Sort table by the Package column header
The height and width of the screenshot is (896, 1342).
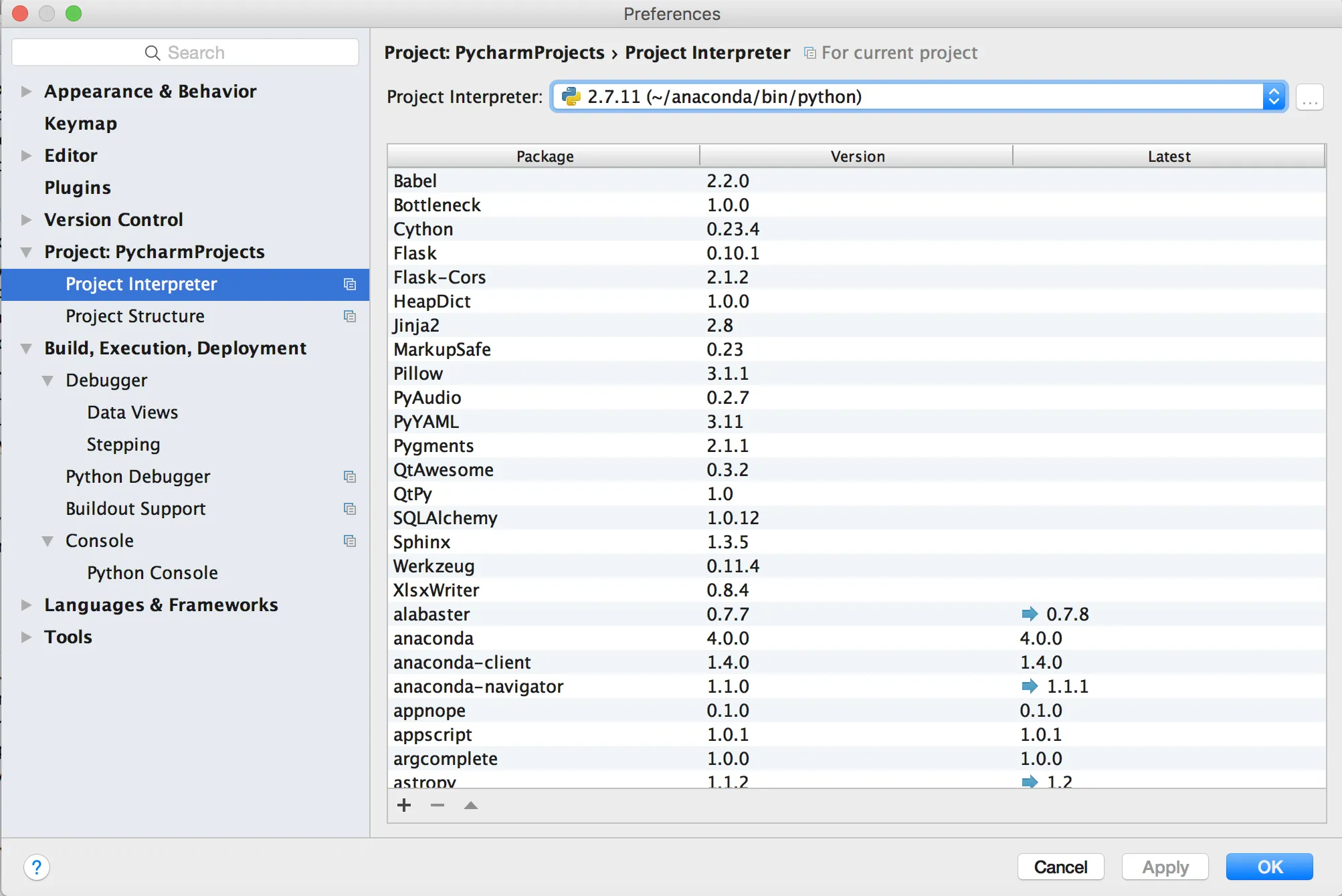[544, 156]
